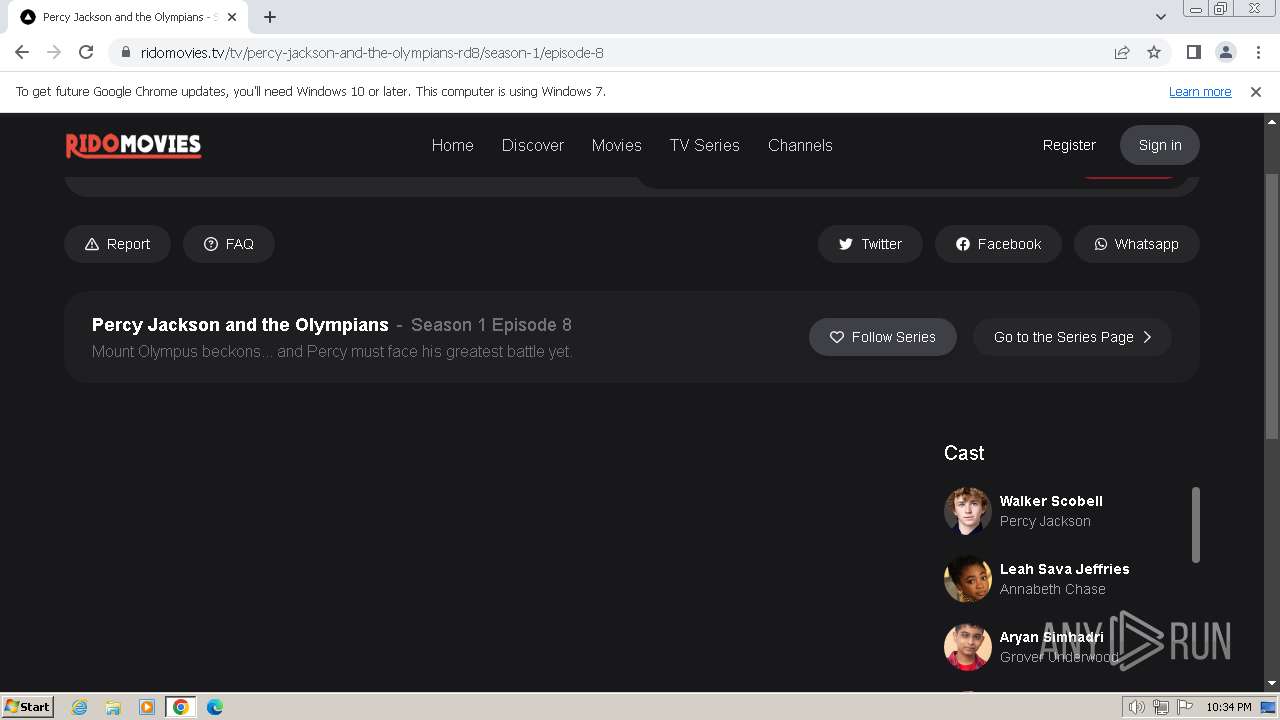
Task: Open the Channels page
Action: (800, 145)
